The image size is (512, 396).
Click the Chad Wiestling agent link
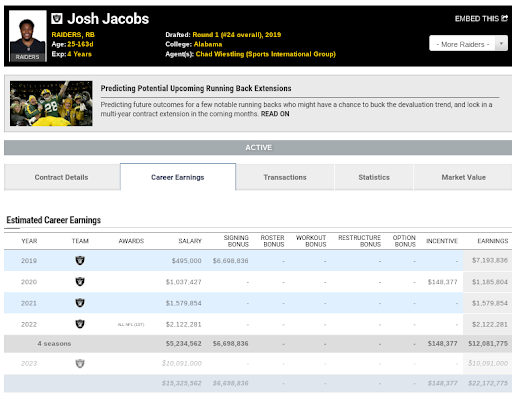click(266, 54)
